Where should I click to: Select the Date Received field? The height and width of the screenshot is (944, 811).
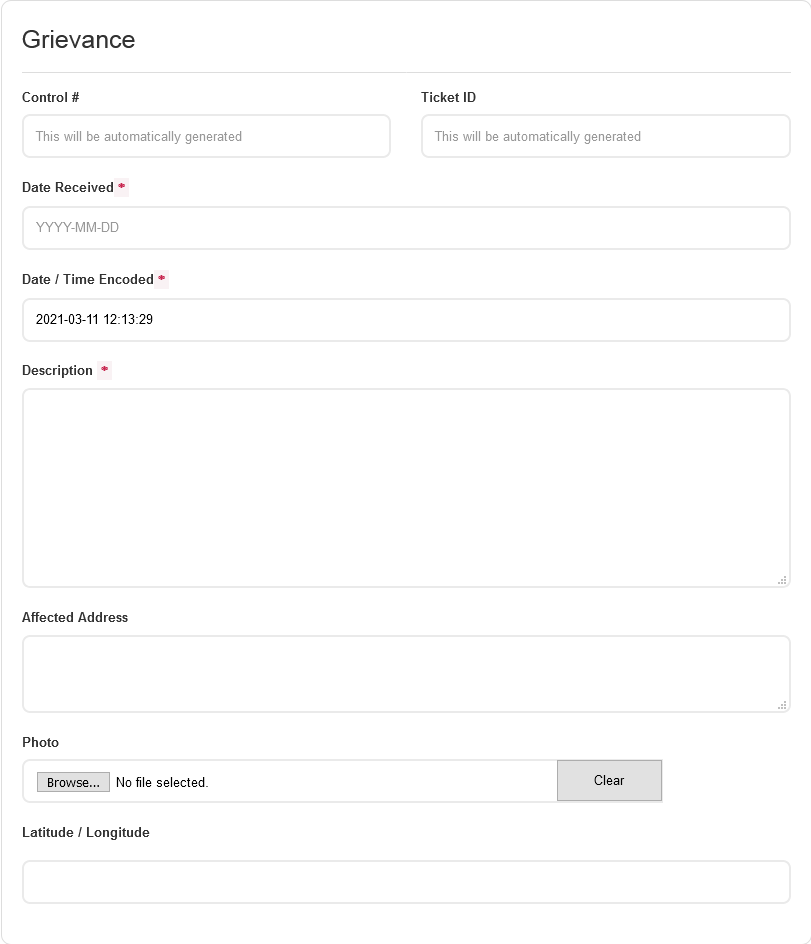pyautogui.click(x=406, y=228)
